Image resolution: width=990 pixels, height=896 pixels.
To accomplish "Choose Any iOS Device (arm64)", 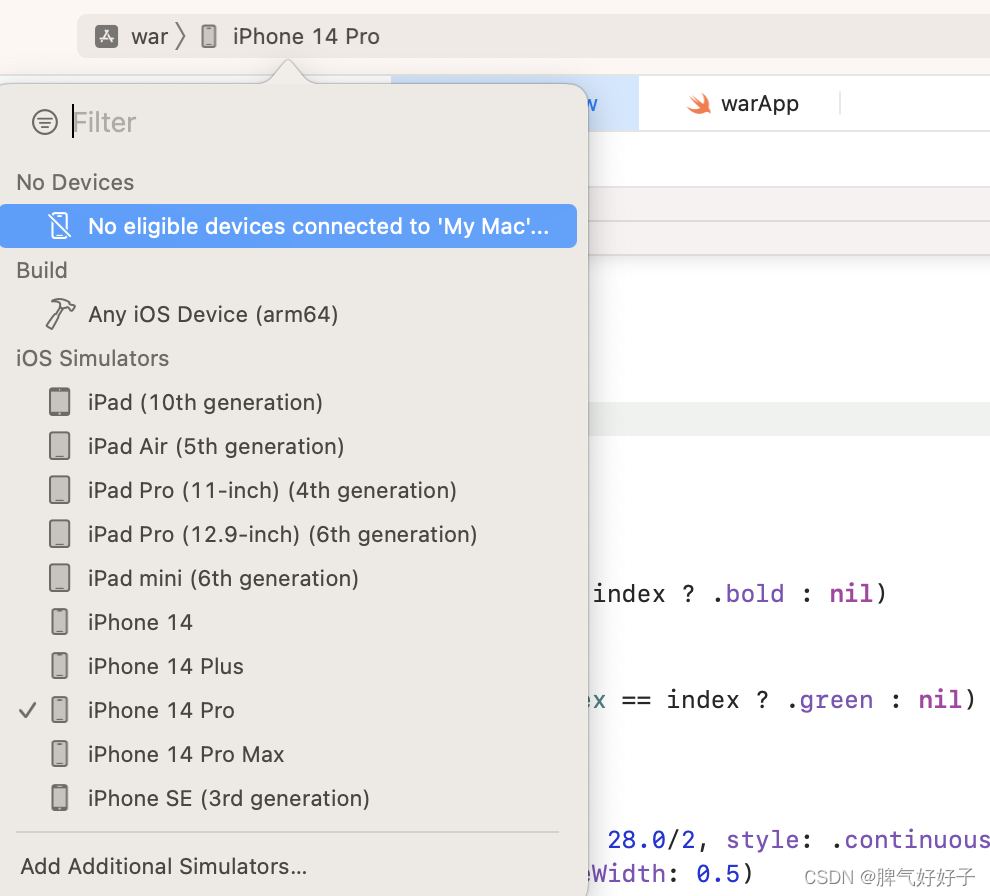I will pos(213,314).
